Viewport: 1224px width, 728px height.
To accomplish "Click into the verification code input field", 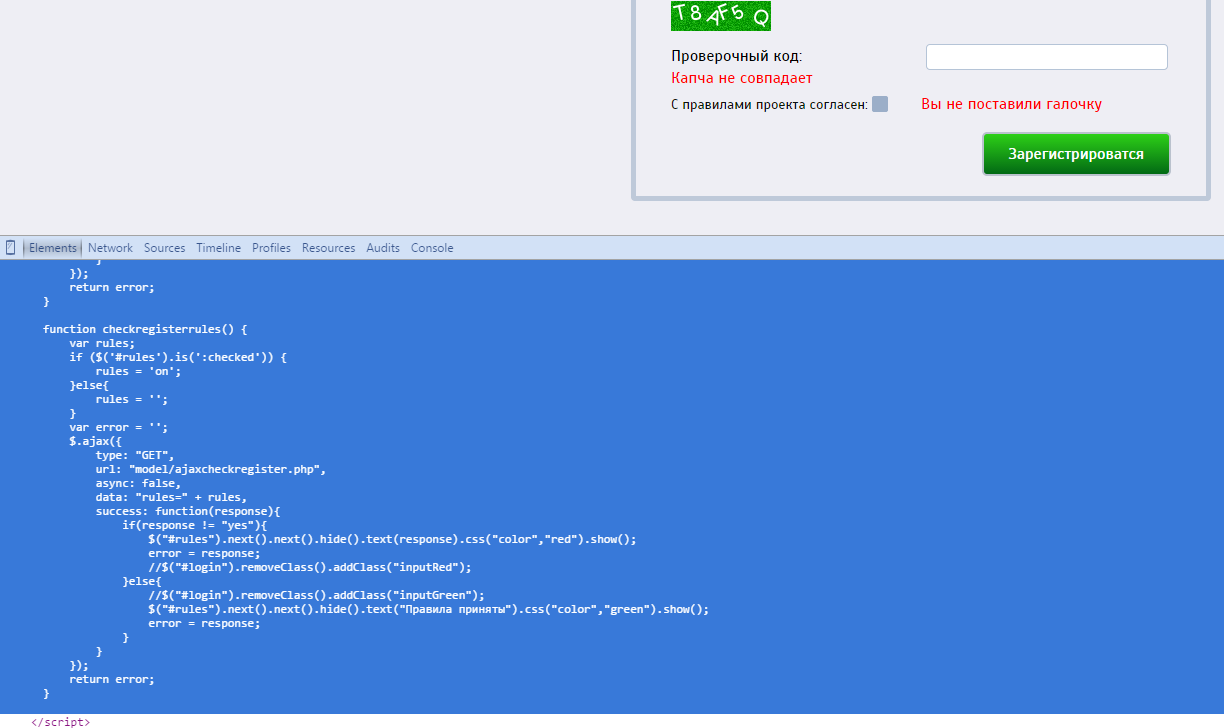I will pyautogui.click(x=1046, y=57).
